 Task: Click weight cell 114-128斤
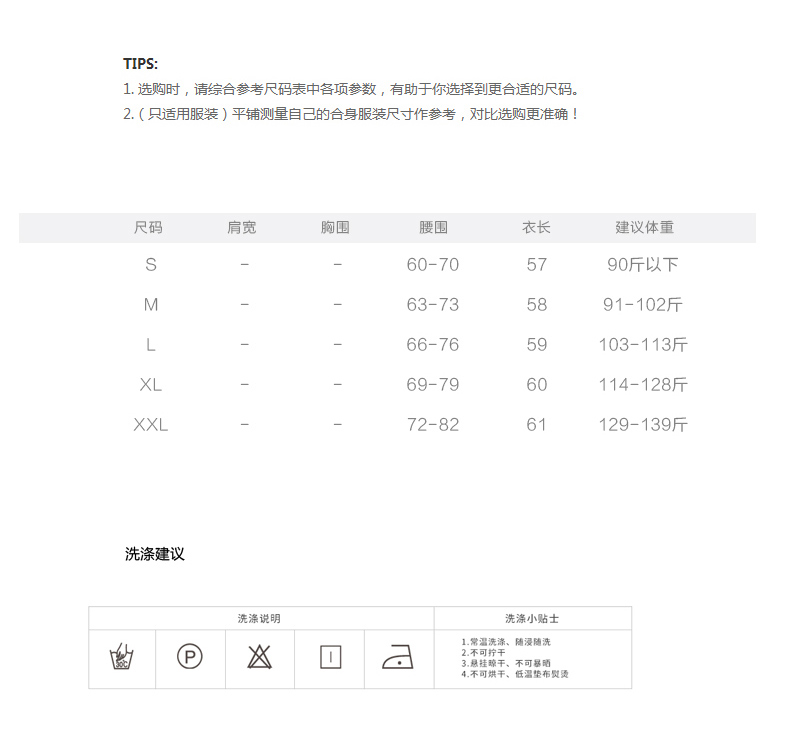point(643,385)
